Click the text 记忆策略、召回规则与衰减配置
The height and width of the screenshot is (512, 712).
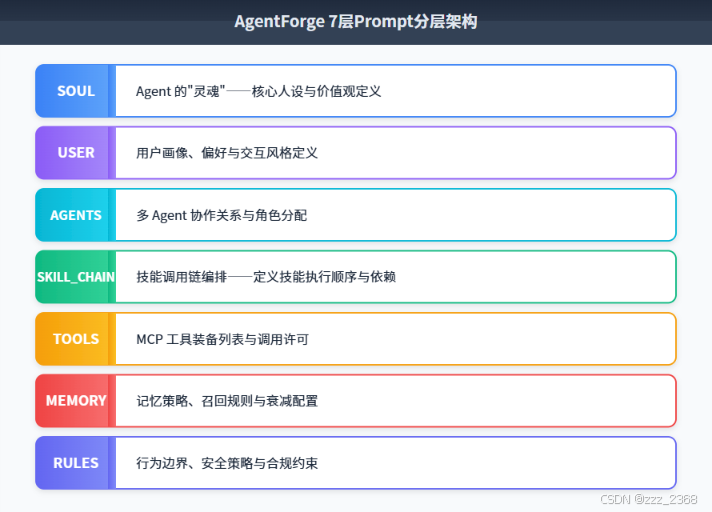coord(227,401)
